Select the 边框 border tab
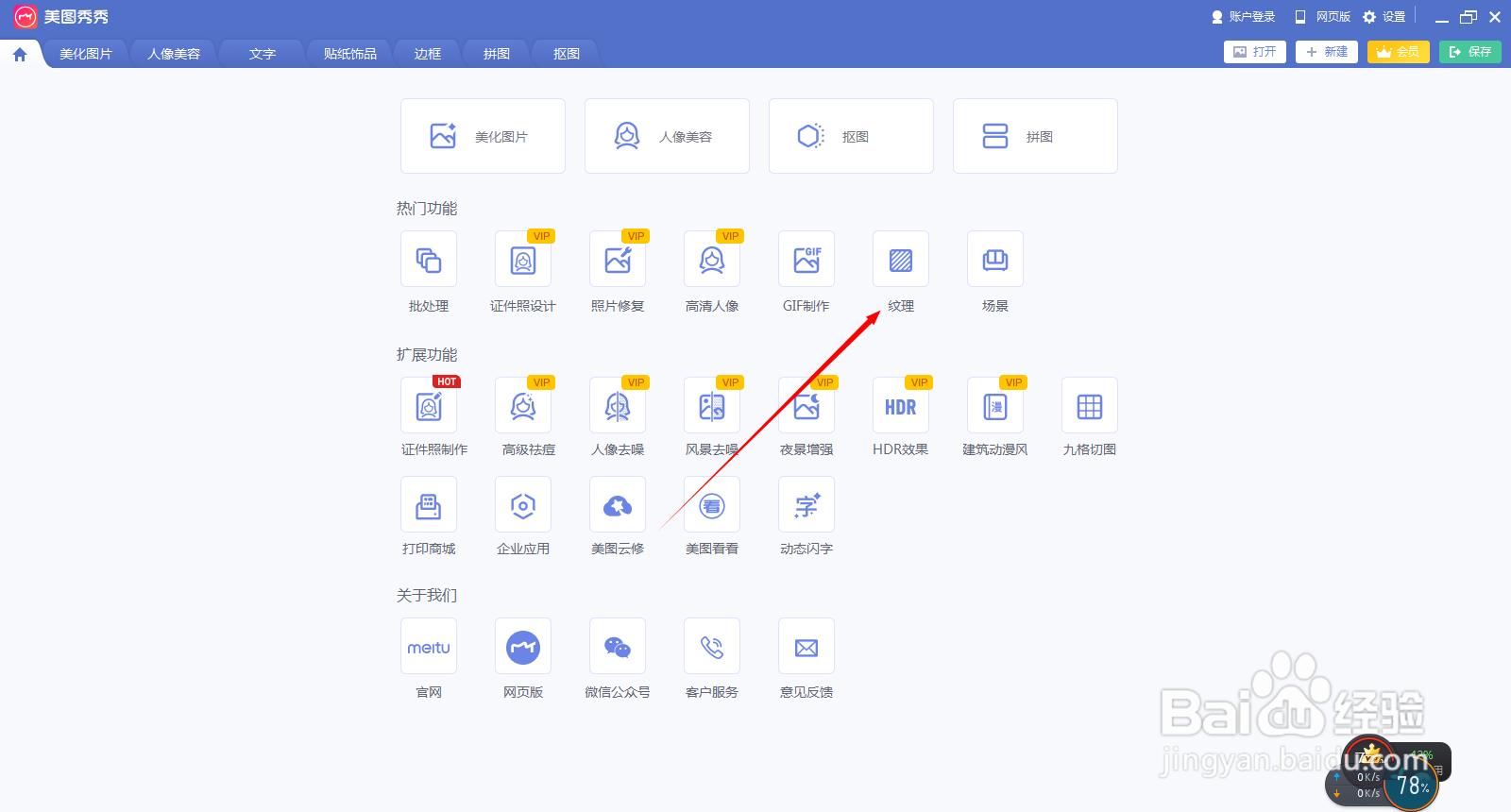Viewport: 1511px width, 812px height. pyautogui.click(x=428, y=54)
